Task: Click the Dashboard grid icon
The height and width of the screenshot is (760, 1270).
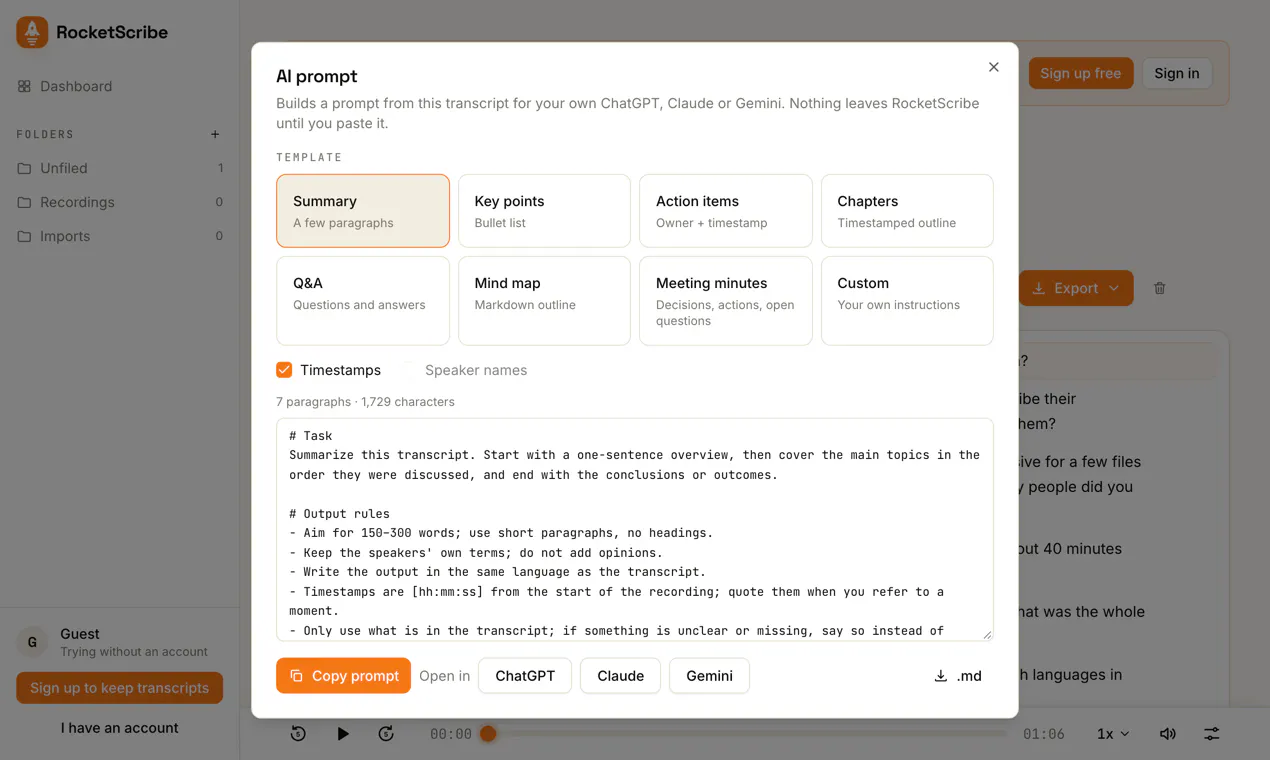Action: click(24, 86)
